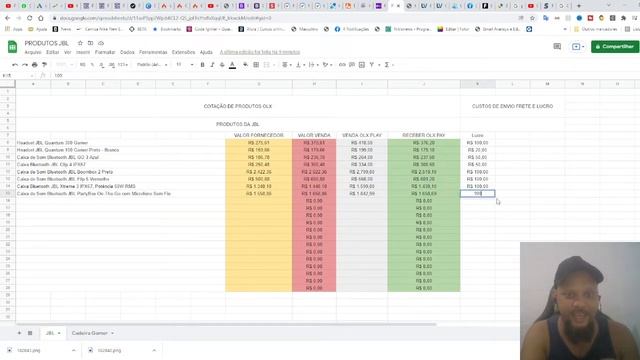Click the Compartilhar button
Screen dimensions: 640x360
615,47
